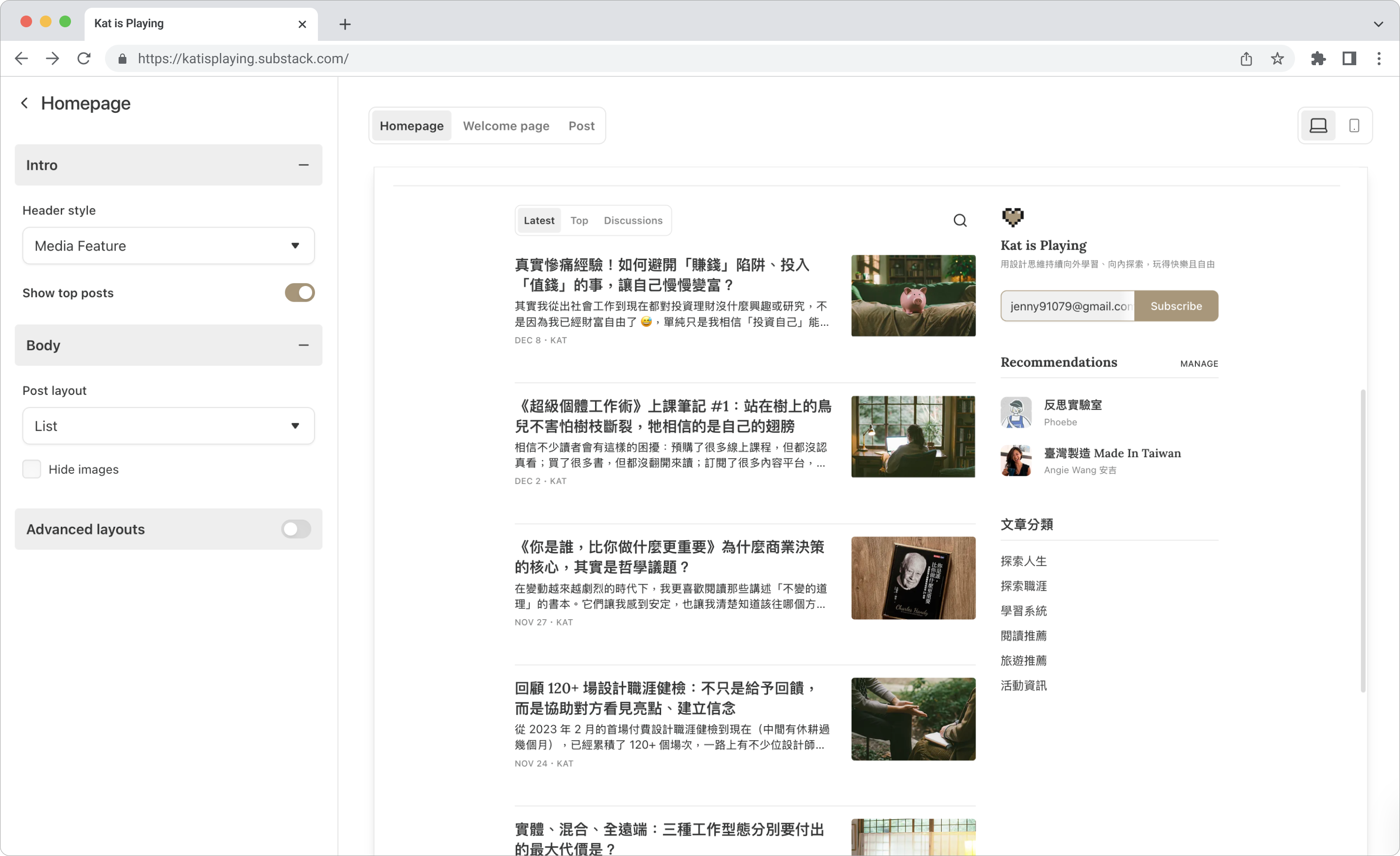Open the Post layout dropdown
The height and width of the screenshot is (856, 1400).
[168, 426]
